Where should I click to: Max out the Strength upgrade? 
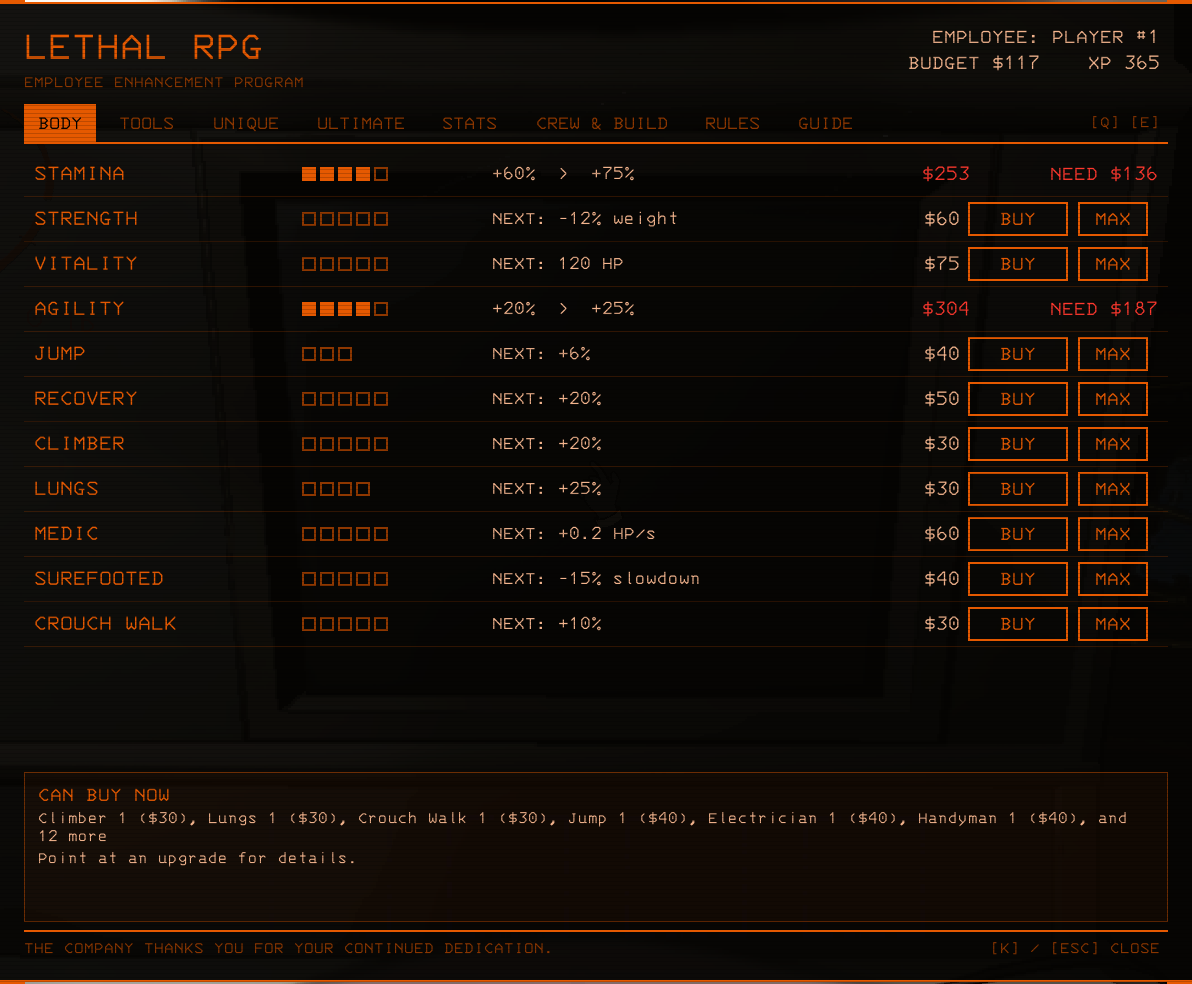click(1112, 219)
